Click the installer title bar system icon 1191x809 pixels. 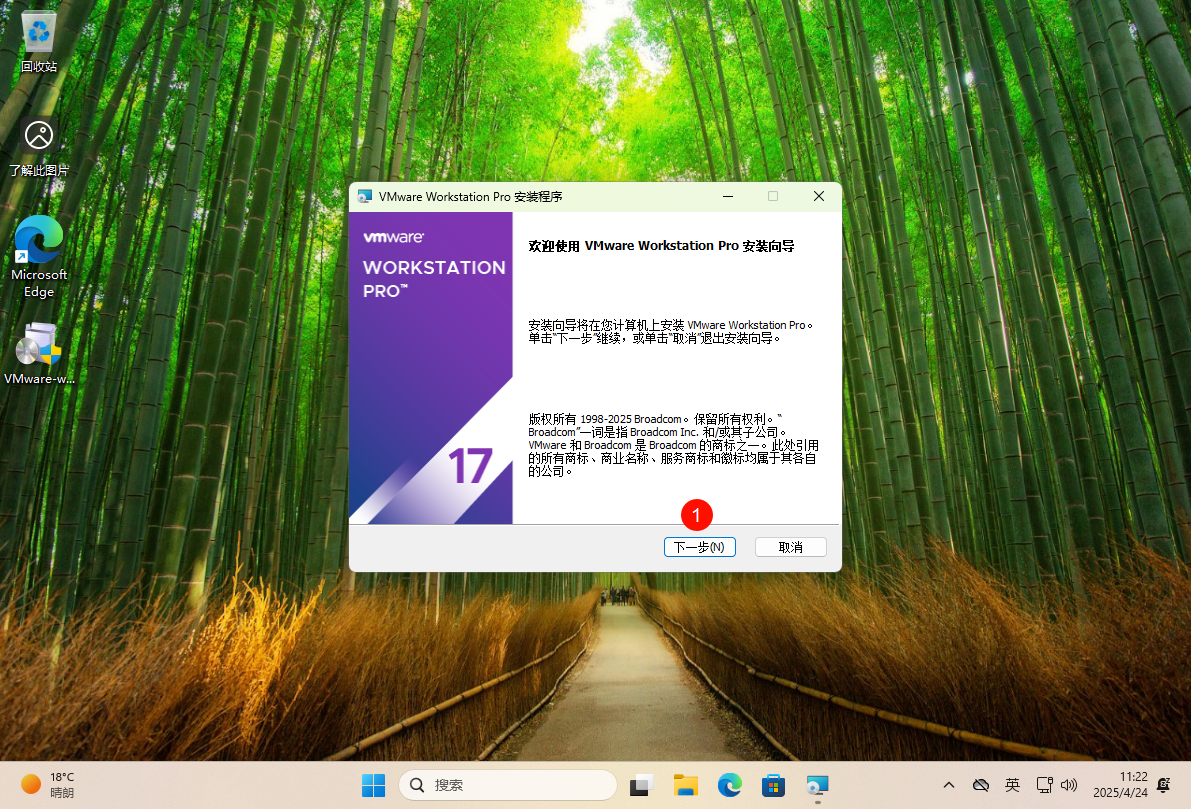365,196
